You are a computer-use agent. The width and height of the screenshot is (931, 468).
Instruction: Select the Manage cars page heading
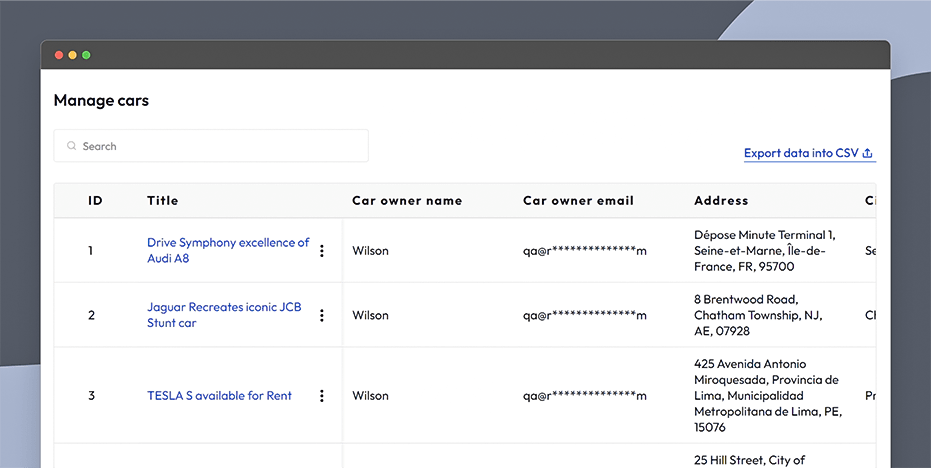tap(101, 100)
